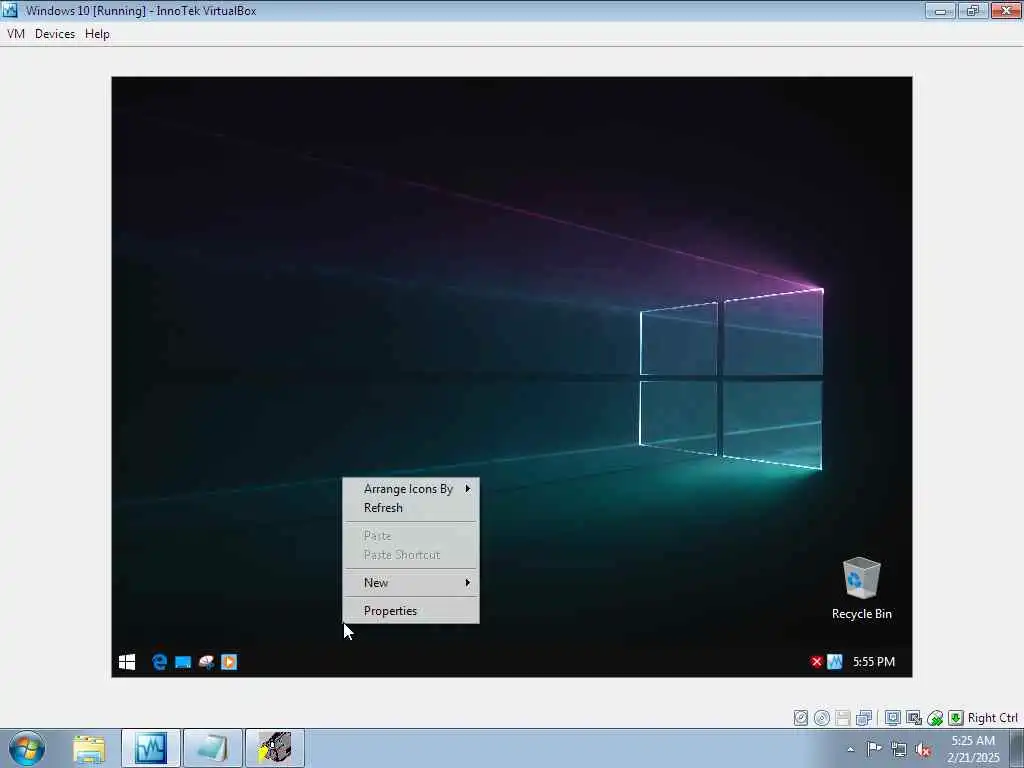Open the blue desktop icon in guest taskbar
The image size is (1024, 768).
point(183,662)
